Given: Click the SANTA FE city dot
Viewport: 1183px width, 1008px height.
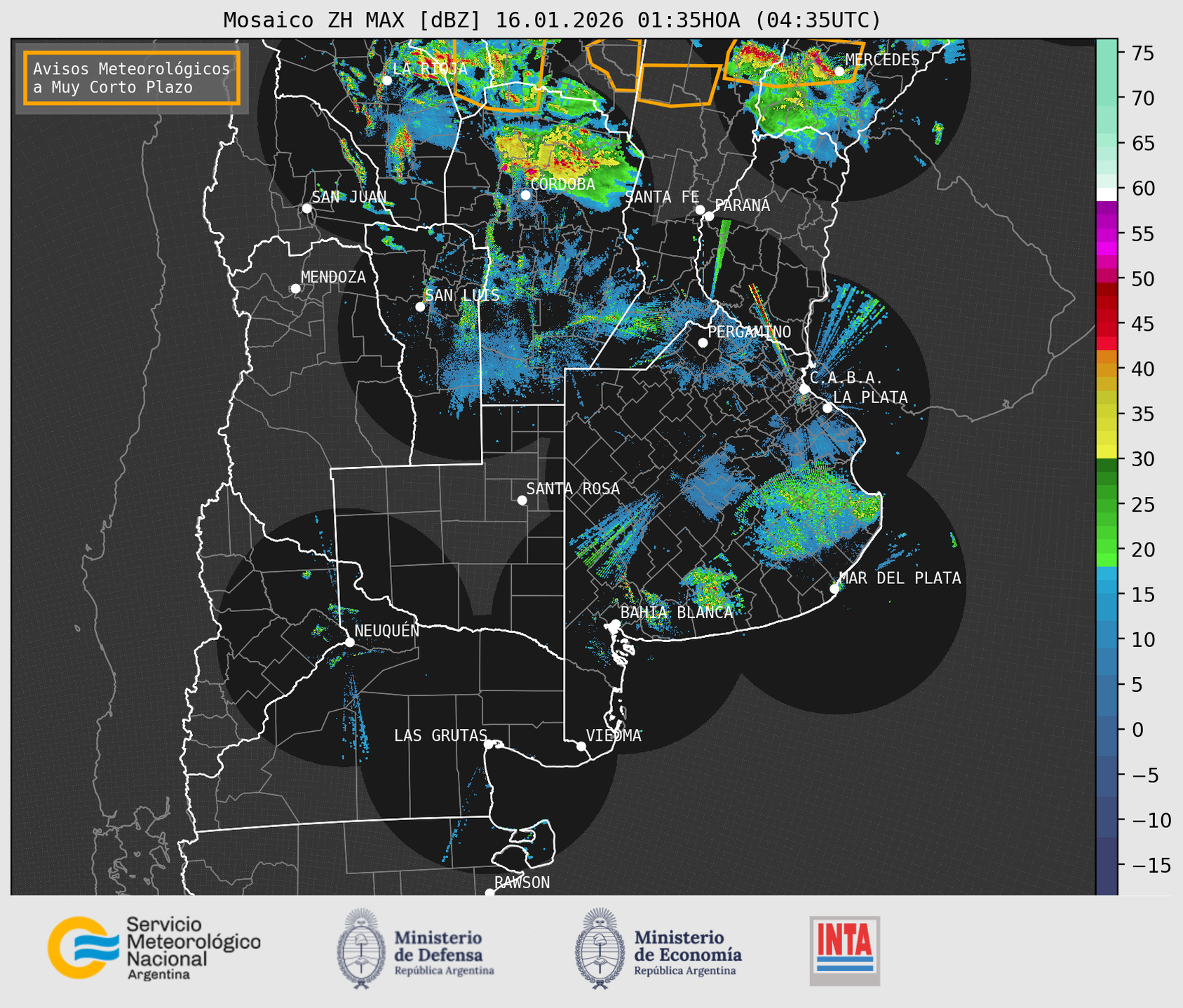Looking at the screenshot, I should pyautogui.click(x=700, y=210).
